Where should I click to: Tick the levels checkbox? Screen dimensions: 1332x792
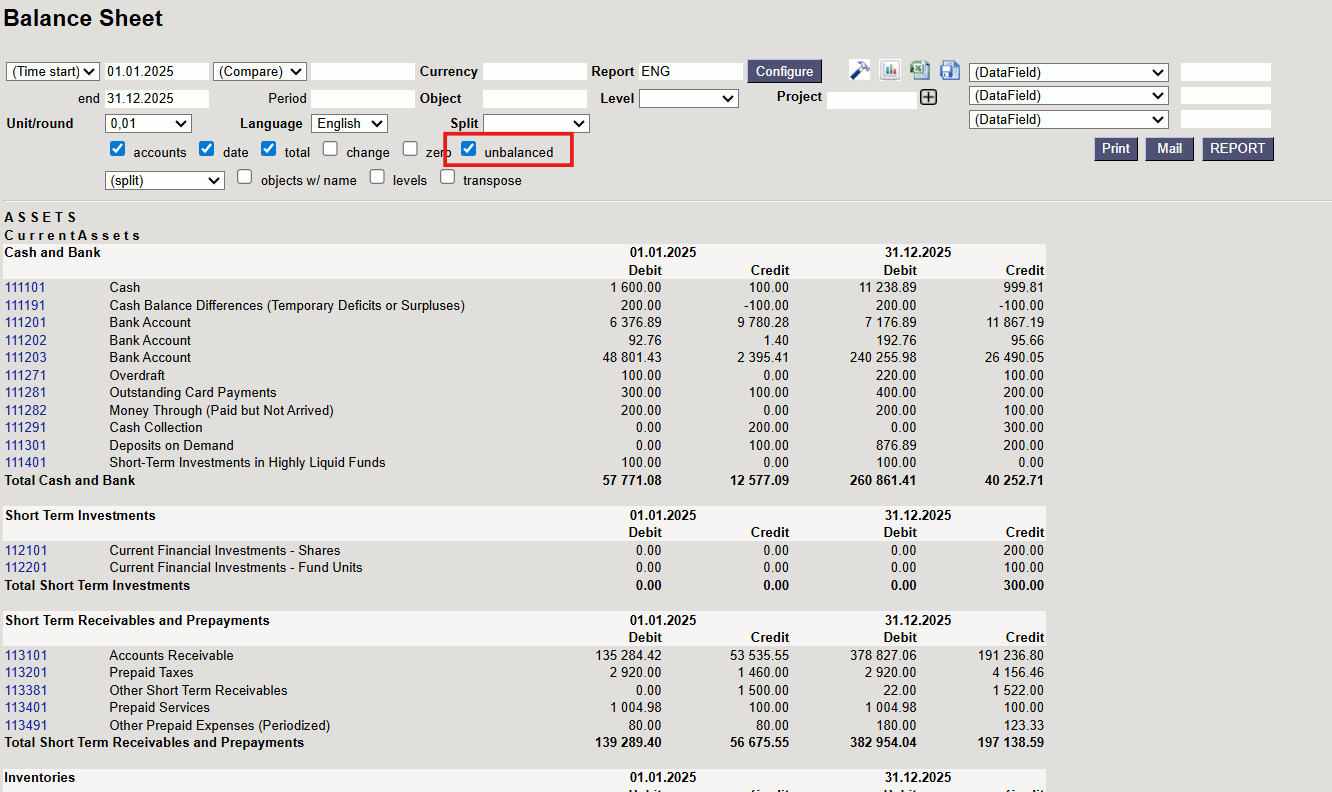[377, 177]
